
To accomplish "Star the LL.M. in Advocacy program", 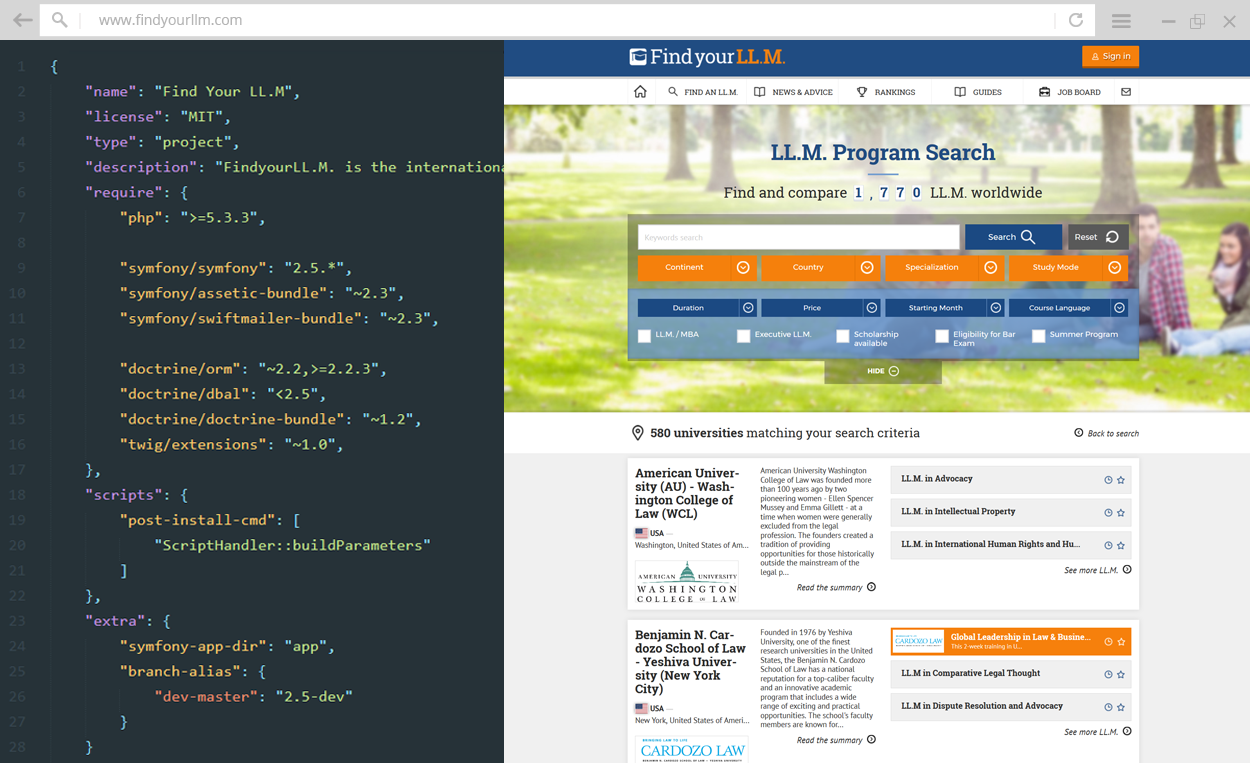I will (x=1121, y=480).
